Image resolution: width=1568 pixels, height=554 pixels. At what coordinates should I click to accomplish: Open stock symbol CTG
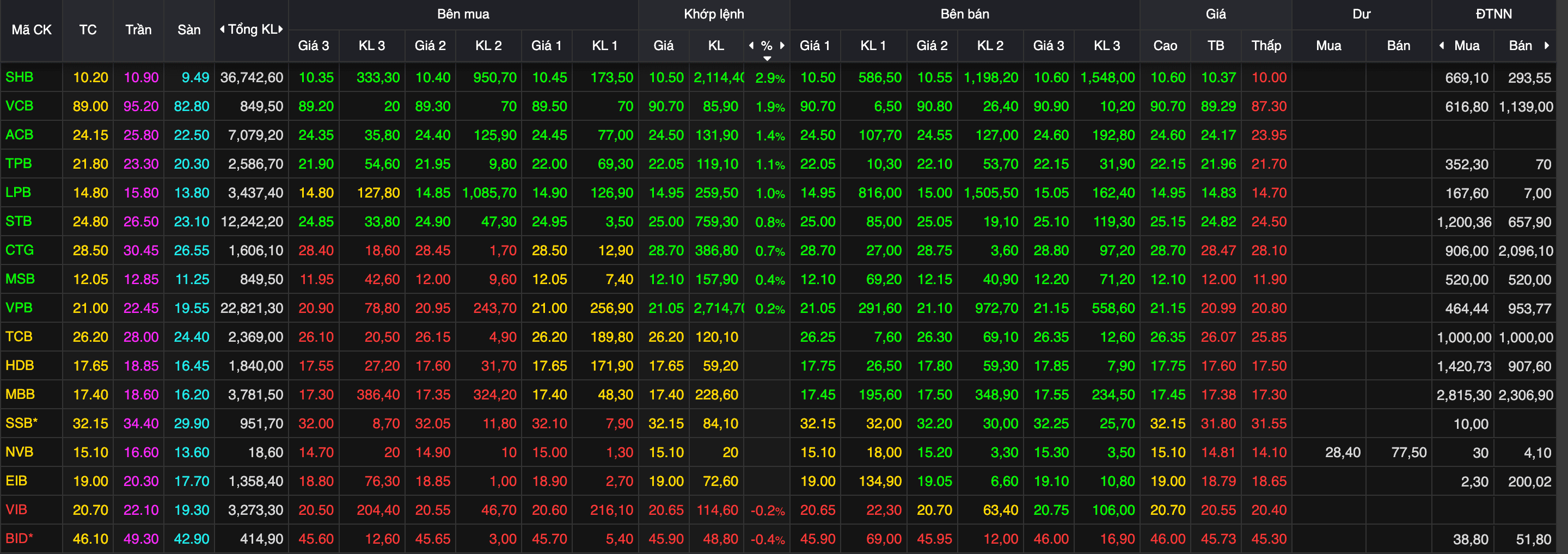(x=20, y=250)
